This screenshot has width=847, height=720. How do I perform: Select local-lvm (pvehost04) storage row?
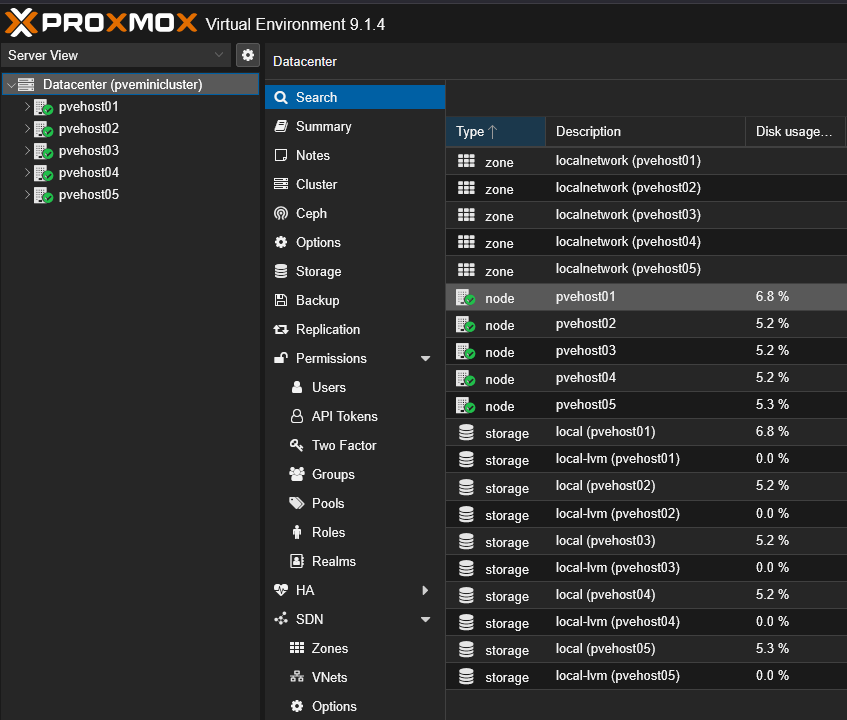(646, 622)
